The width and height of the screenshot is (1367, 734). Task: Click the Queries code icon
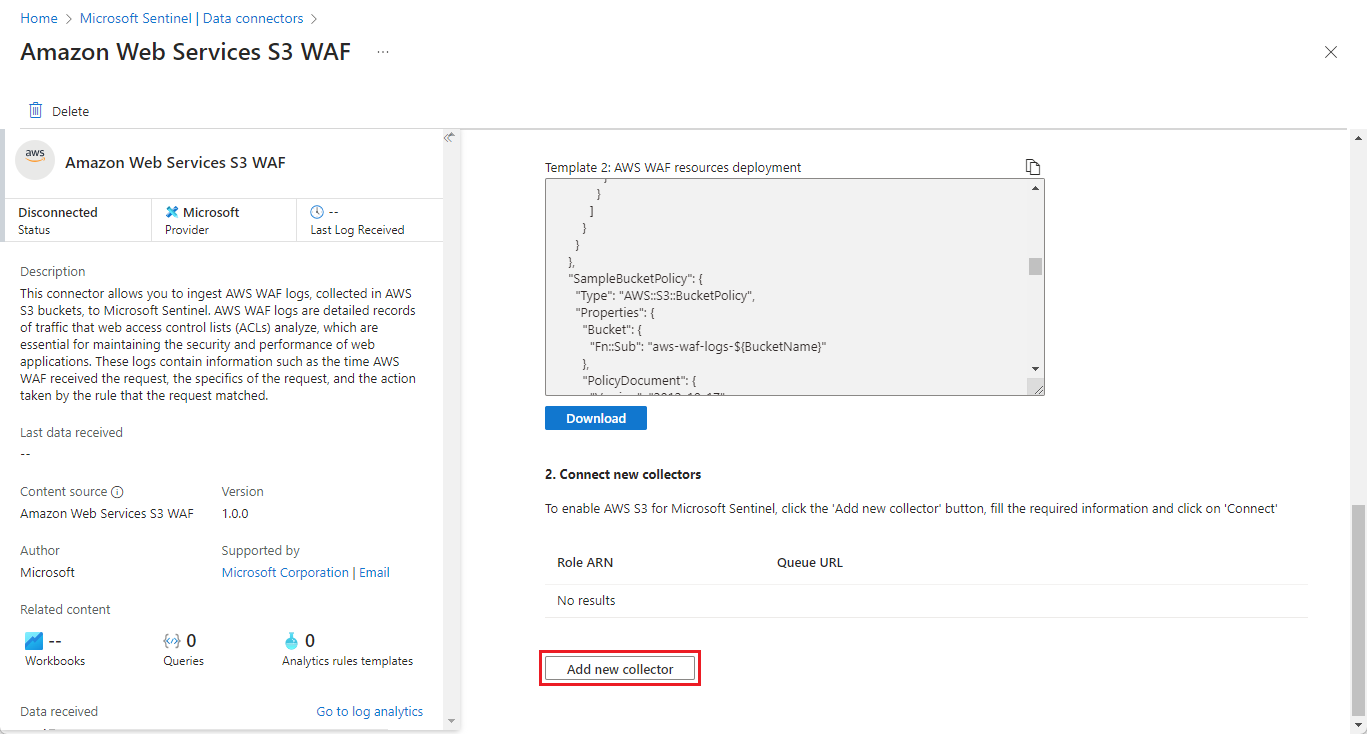(x=172, y=640)
